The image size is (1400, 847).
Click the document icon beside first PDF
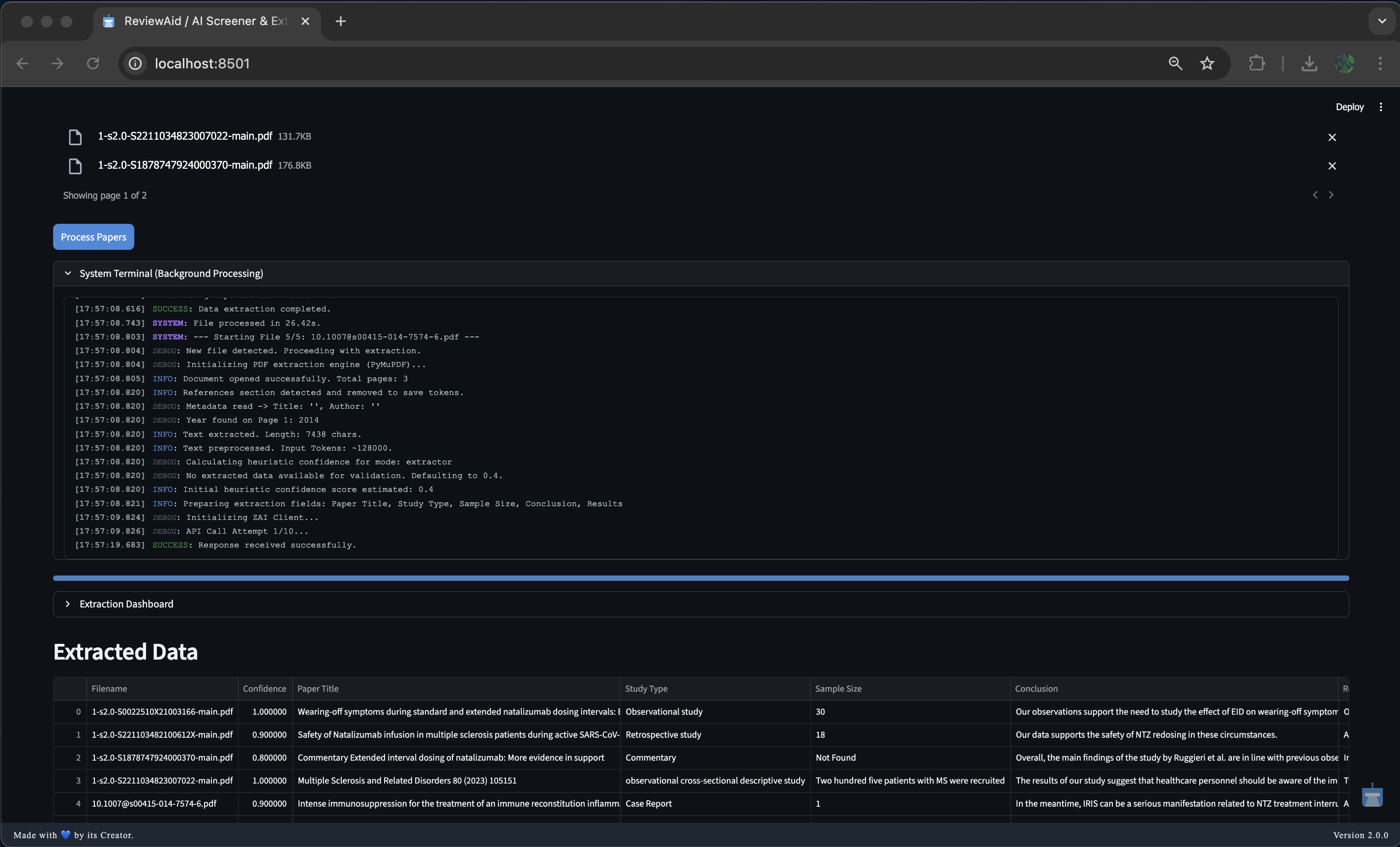coord(75,136)
